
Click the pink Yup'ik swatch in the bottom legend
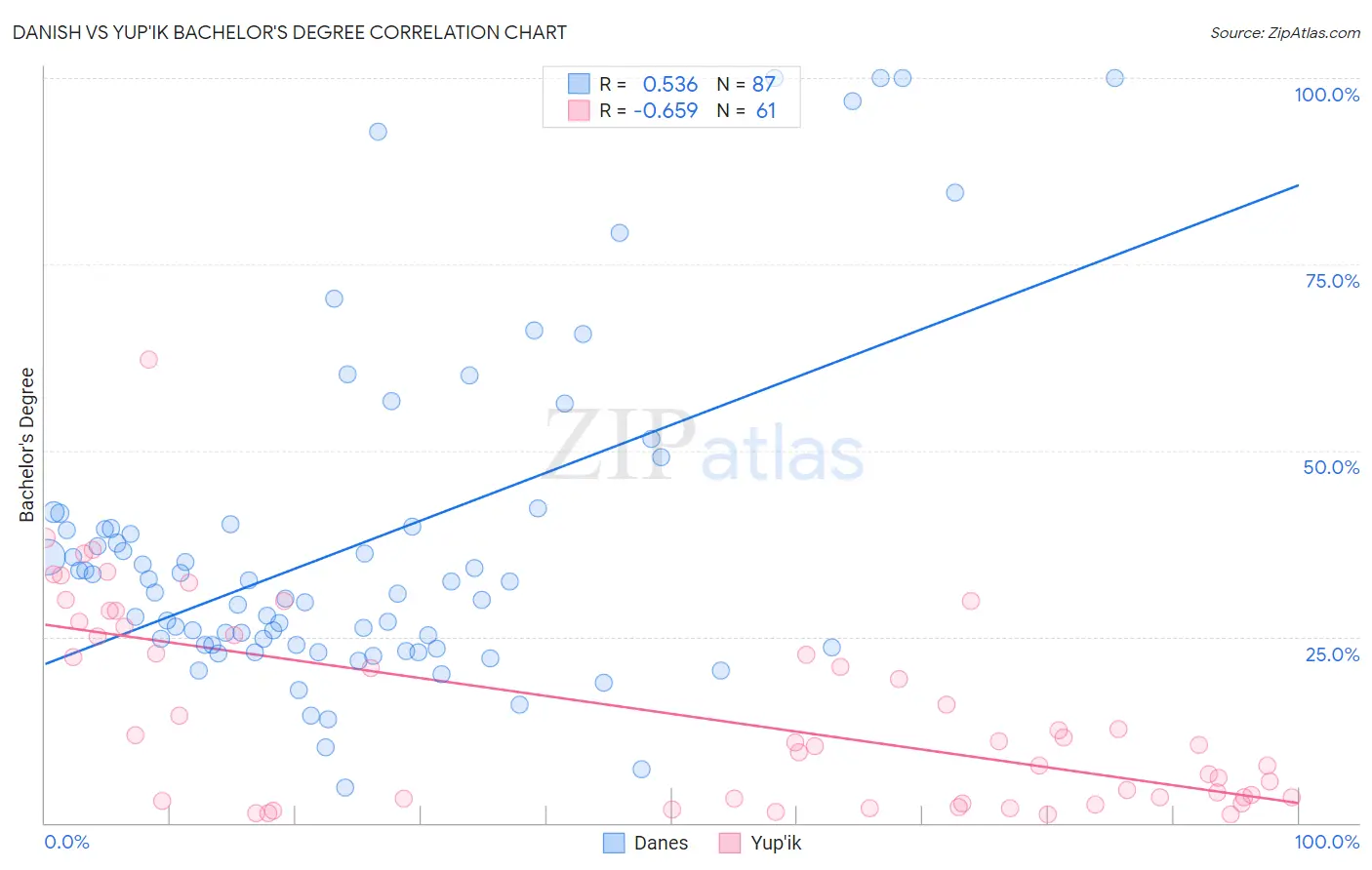(x=729, y=843)
